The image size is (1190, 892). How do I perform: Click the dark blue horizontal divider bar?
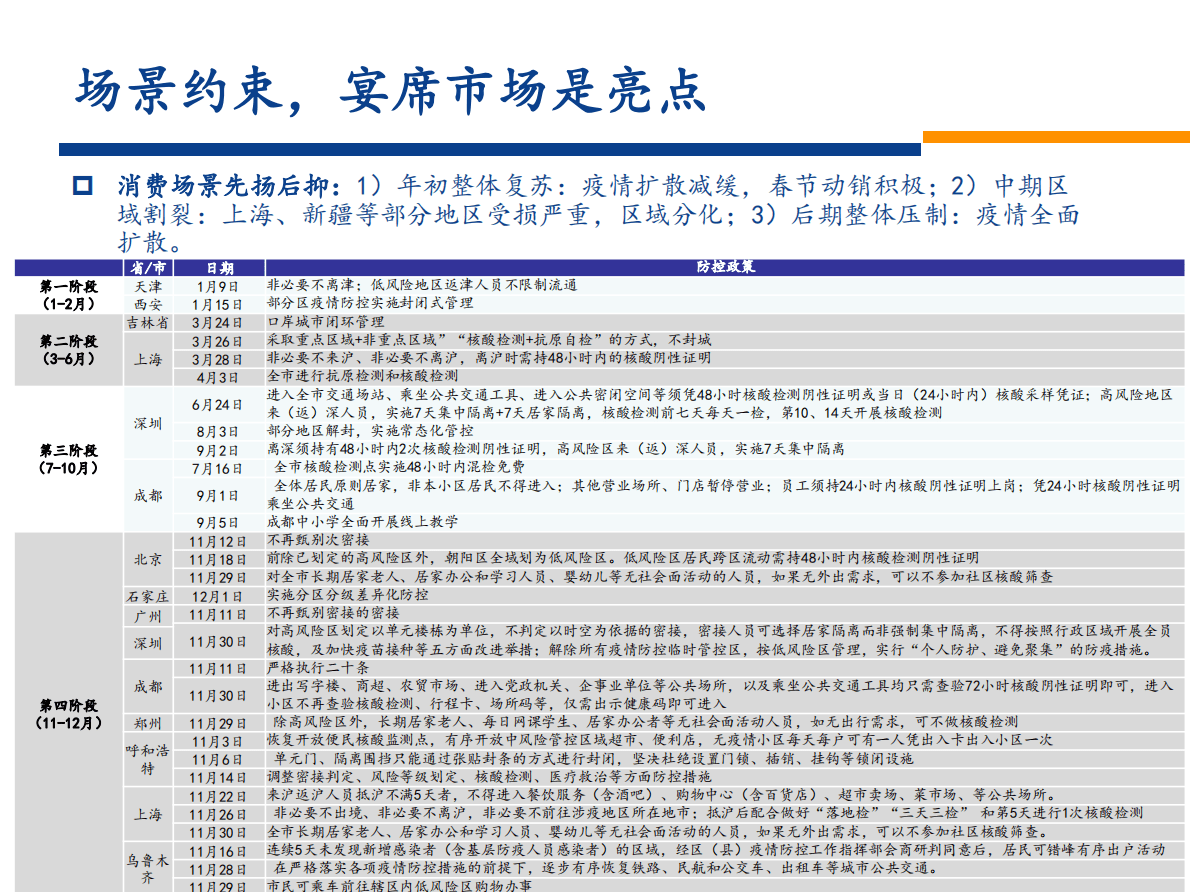[490, 149]
